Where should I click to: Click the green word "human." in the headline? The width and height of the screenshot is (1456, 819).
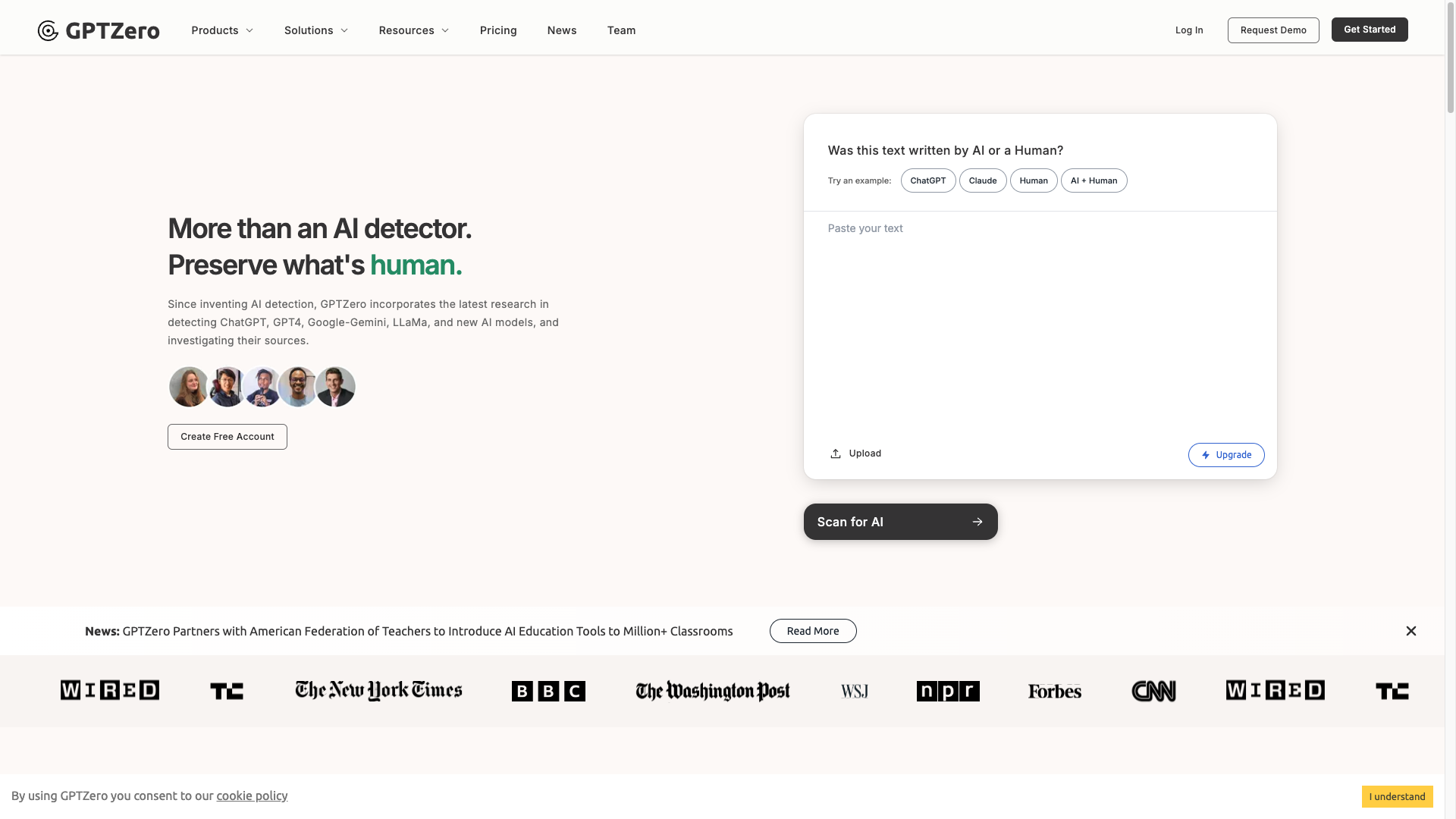[416, 265]
